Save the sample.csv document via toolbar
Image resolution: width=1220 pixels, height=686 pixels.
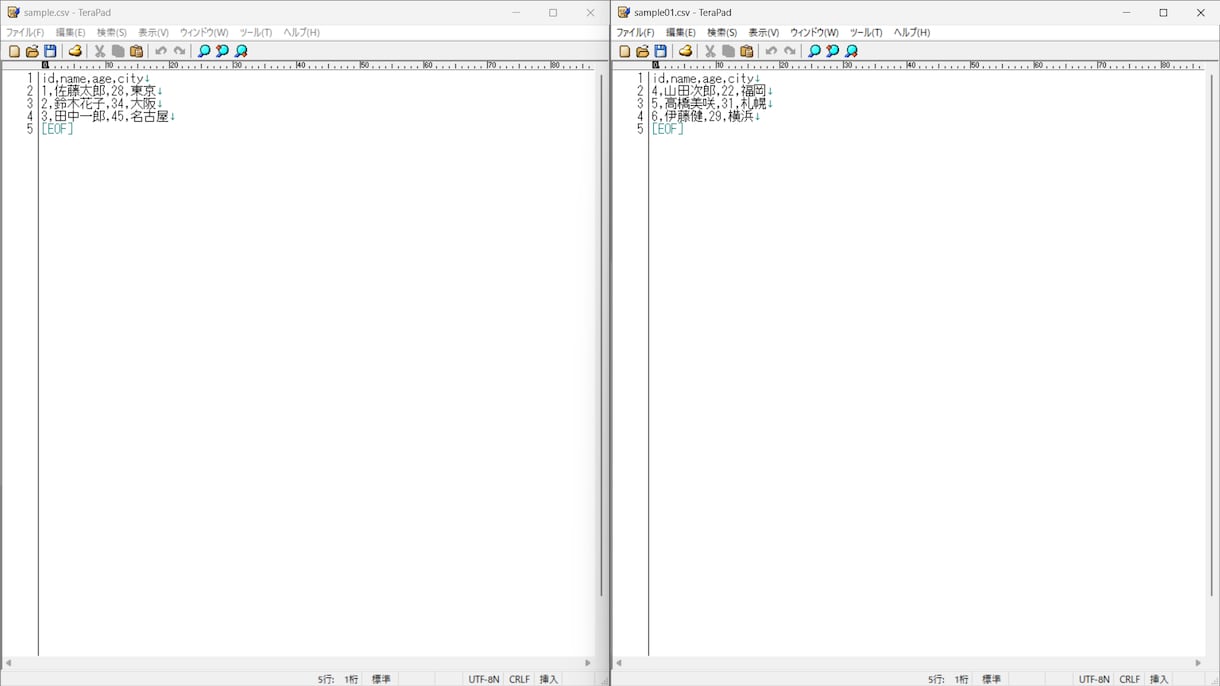[x=50, y=51]
